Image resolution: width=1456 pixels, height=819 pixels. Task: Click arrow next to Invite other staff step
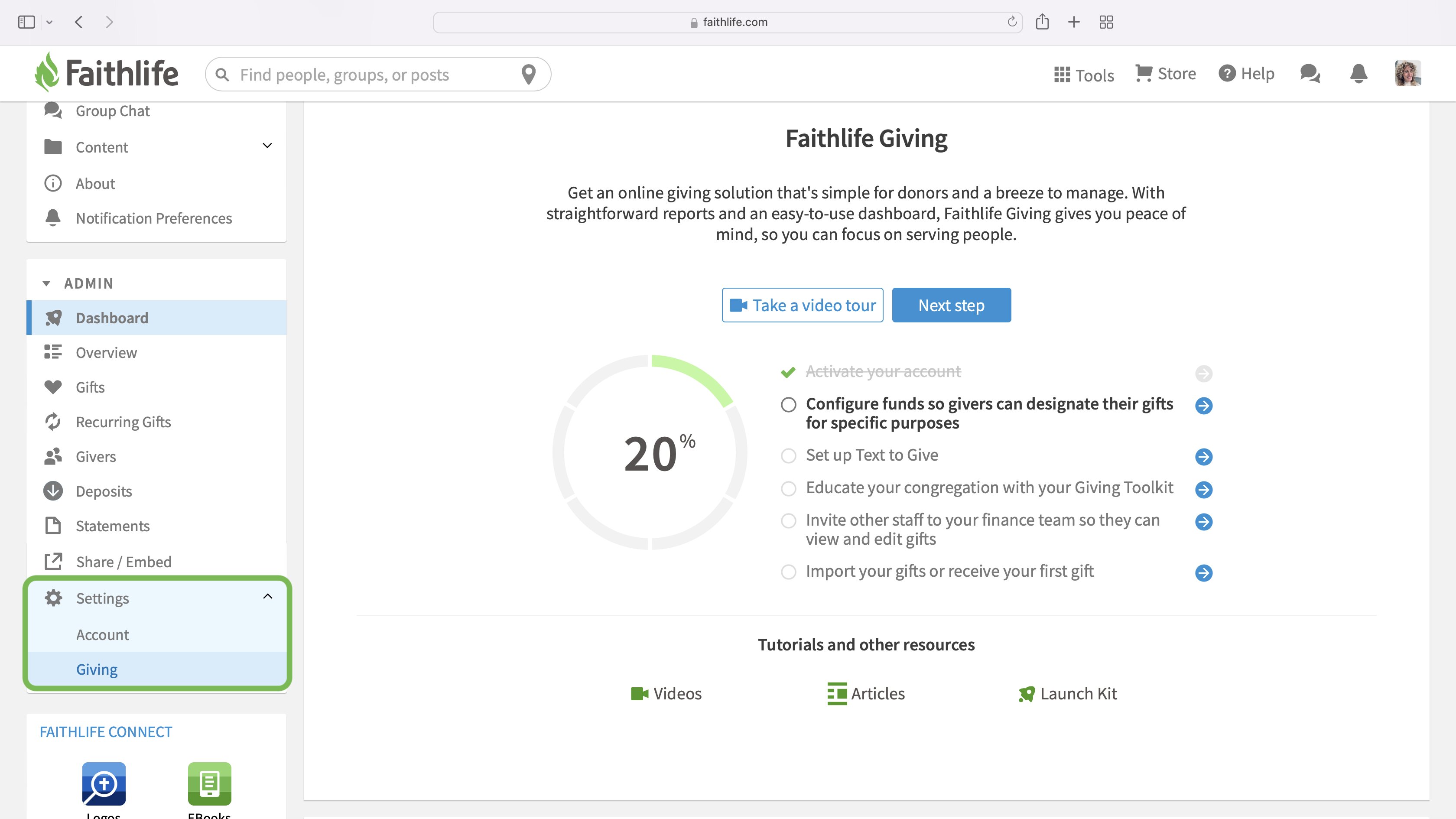1204,522
